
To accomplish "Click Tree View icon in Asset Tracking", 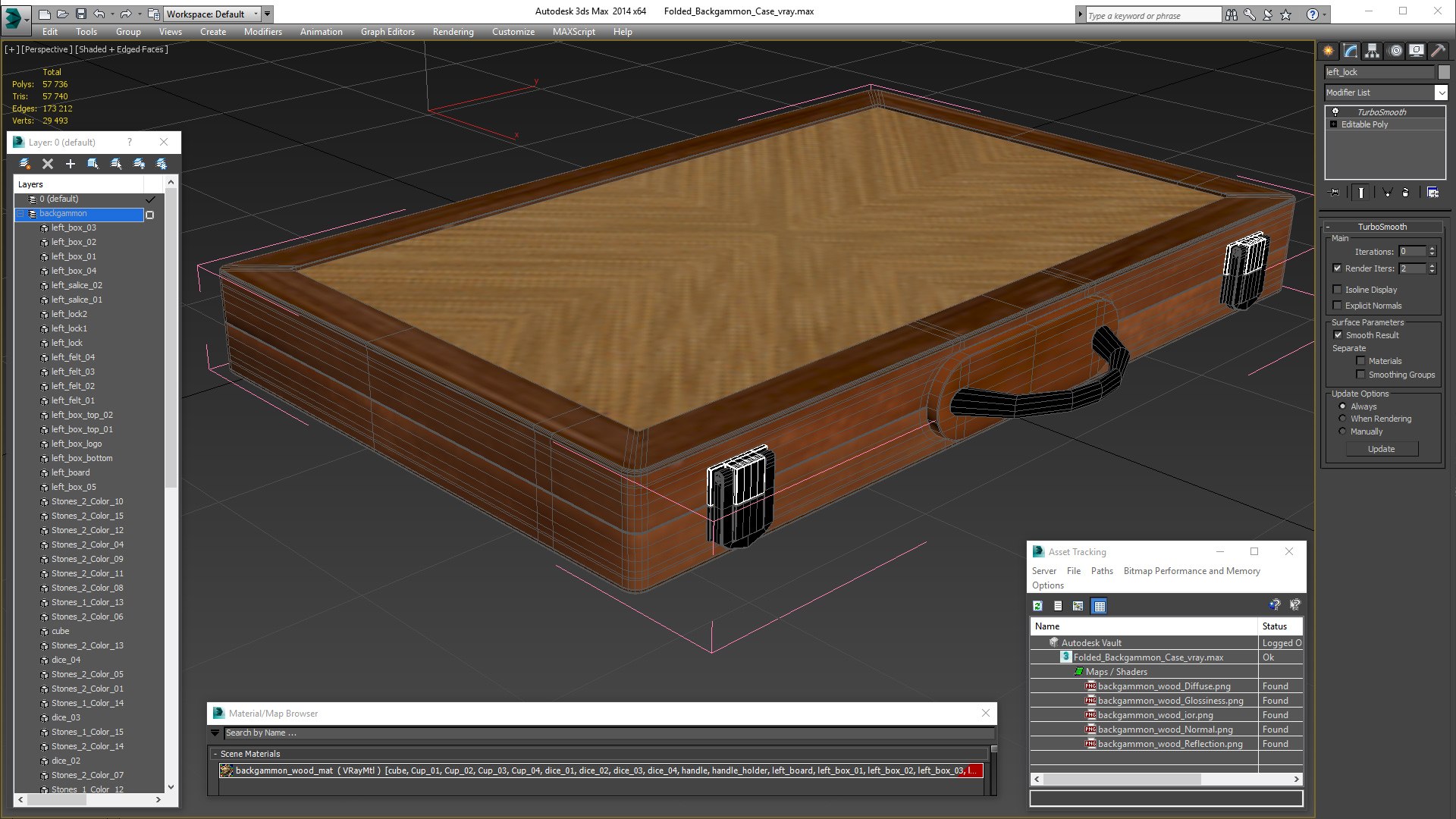I will pyautogui.click(x=1078, y=606).
